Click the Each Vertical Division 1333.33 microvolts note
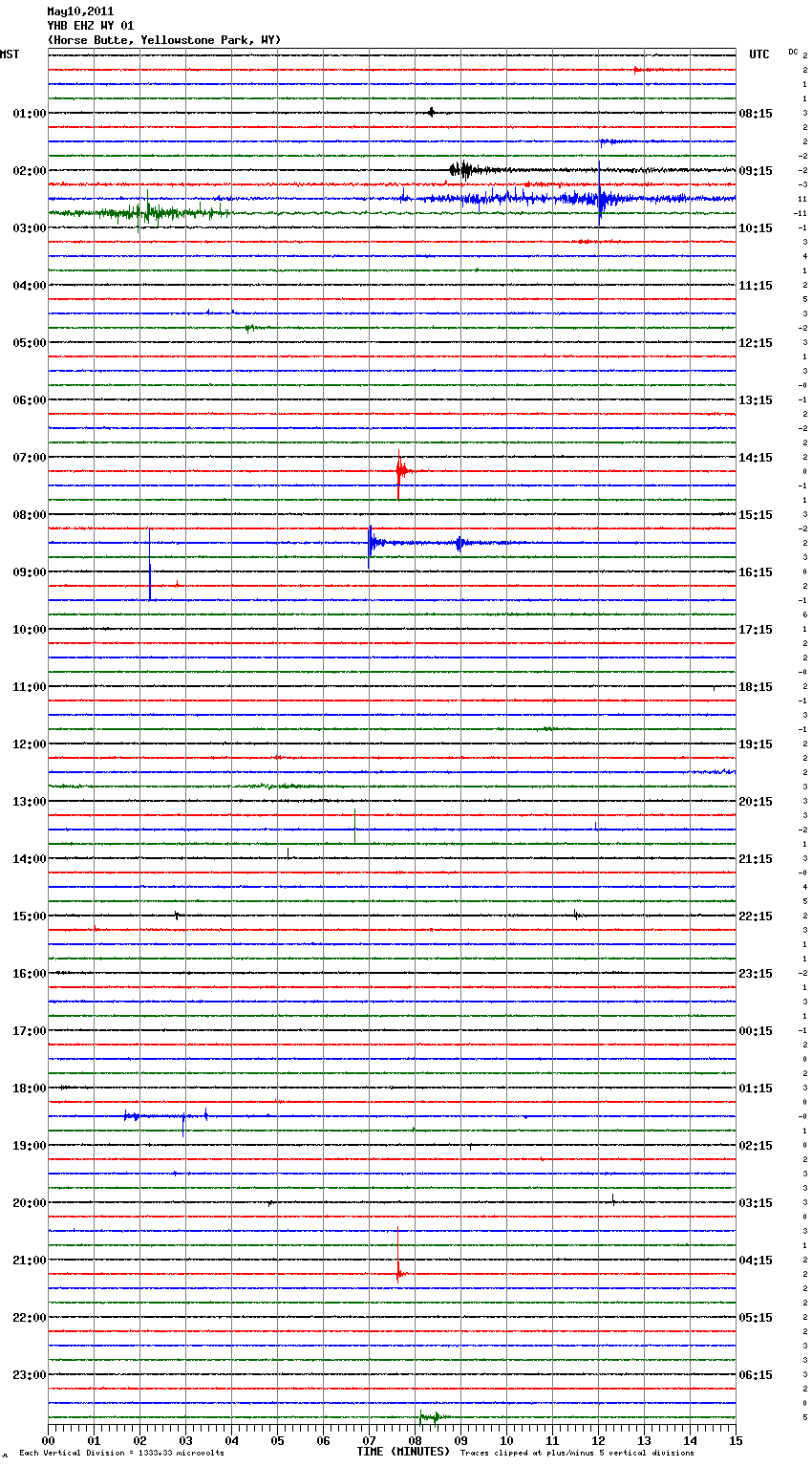Viewport: 812px width, 1466px height. coord(121,1454)
